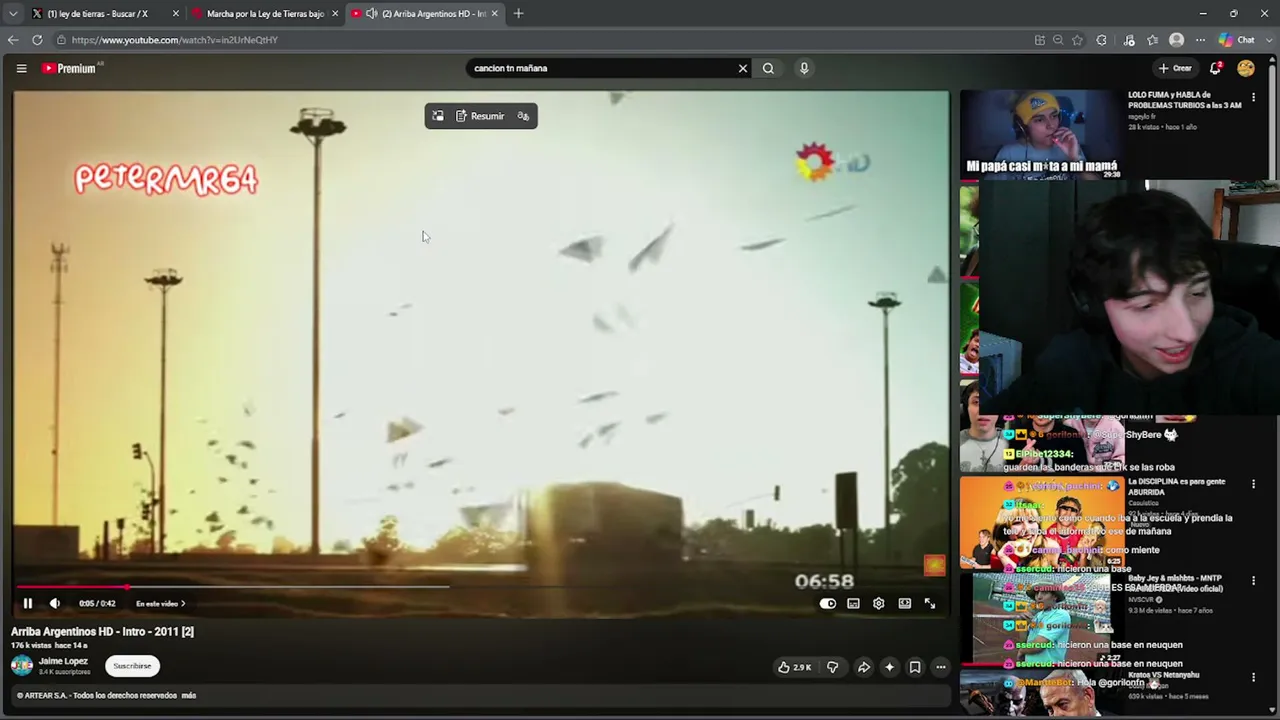
Task: Open the sparkle Ask button
Action: pos(889,667)
